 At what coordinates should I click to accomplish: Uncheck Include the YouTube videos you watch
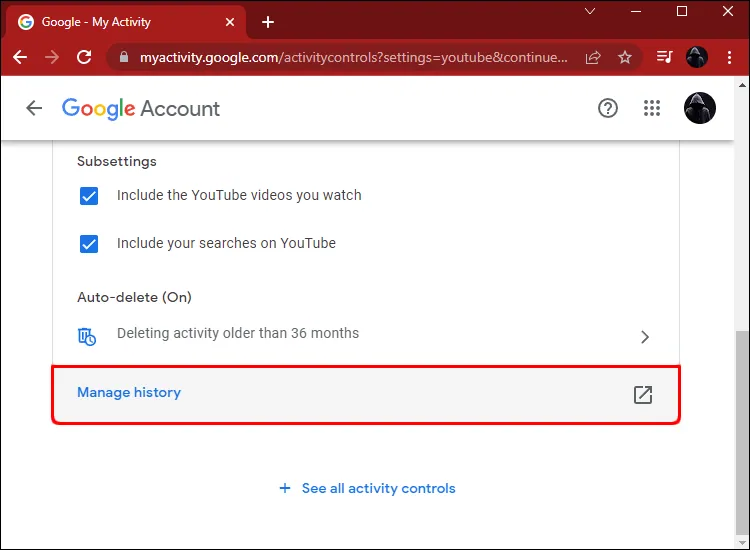click(89, 196)
